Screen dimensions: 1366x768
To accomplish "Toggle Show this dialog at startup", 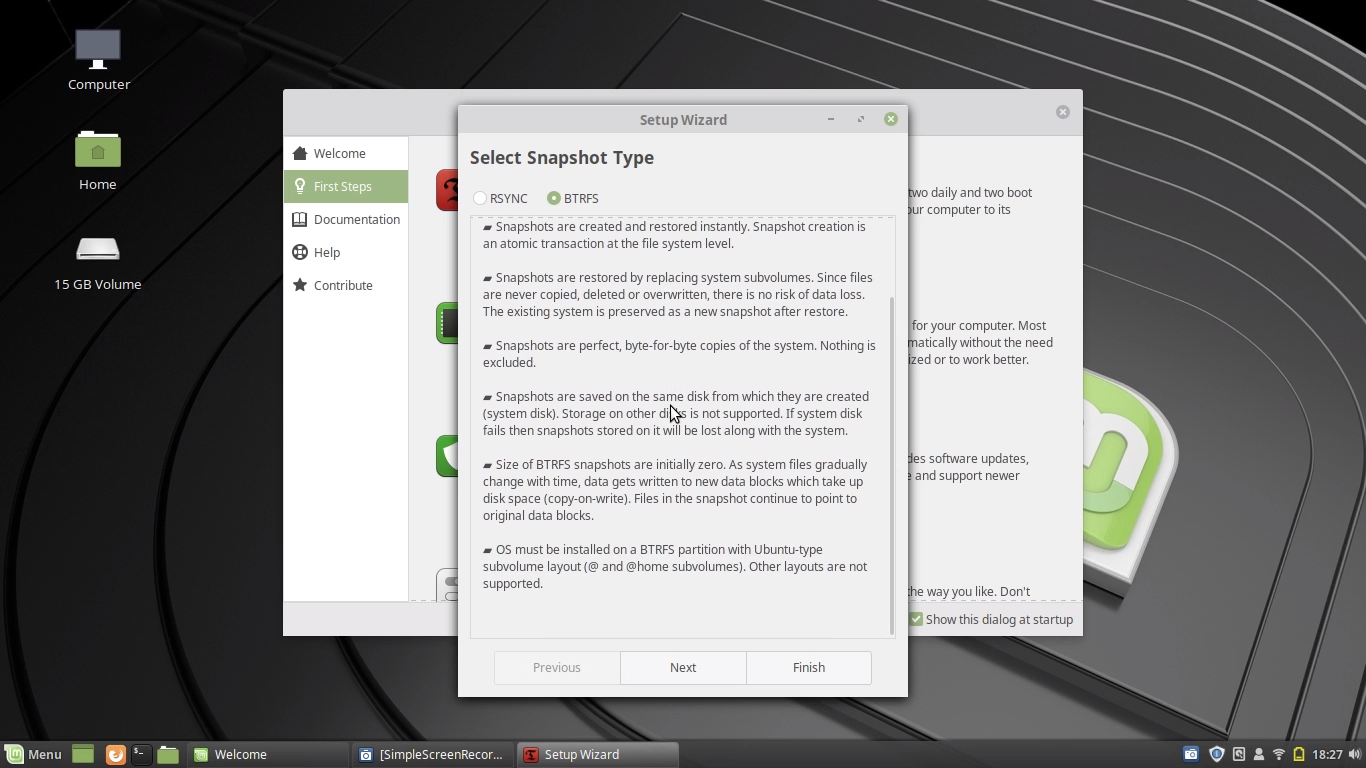I will coord(991,619).
